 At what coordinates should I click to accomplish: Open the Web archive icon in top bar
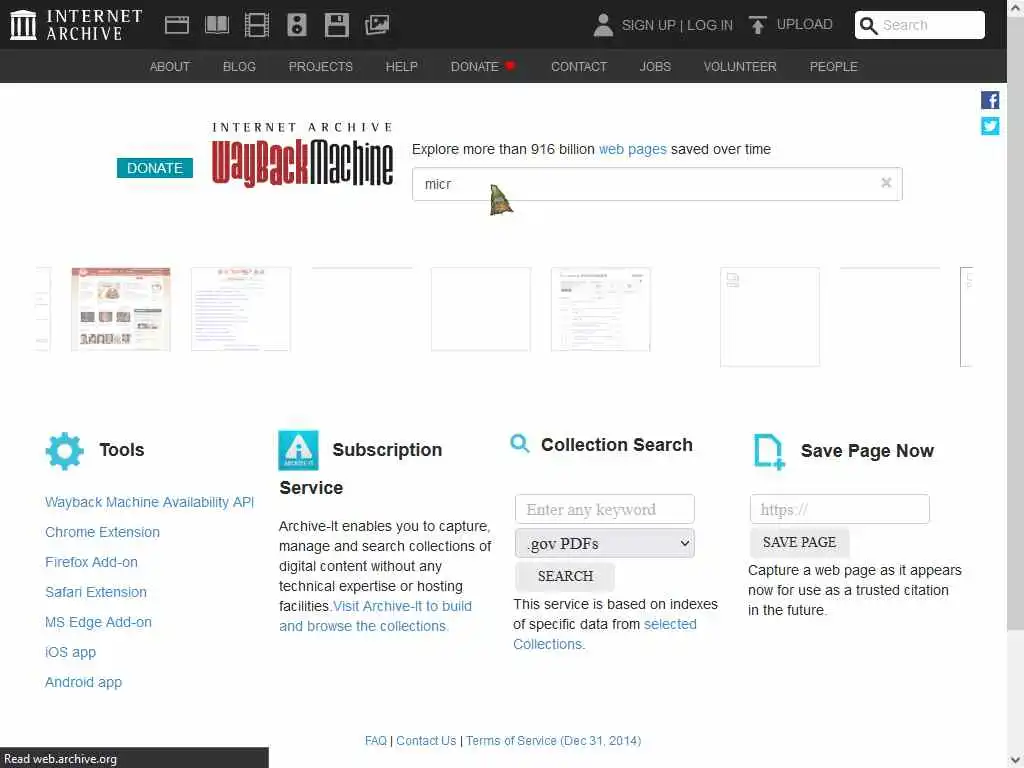[176, 25]
